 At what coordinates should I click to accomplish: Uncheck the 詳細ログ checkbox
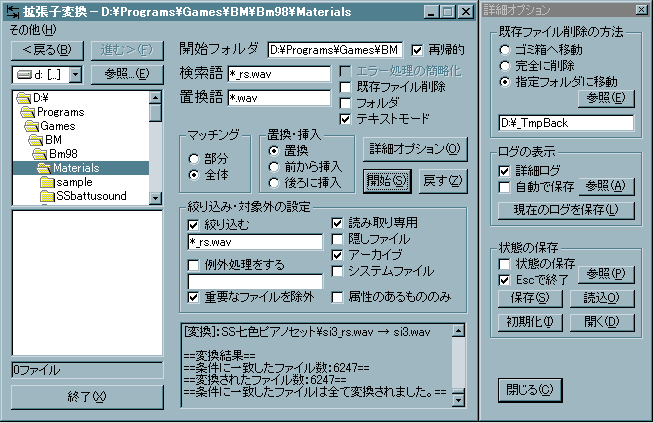click(506, 171)
